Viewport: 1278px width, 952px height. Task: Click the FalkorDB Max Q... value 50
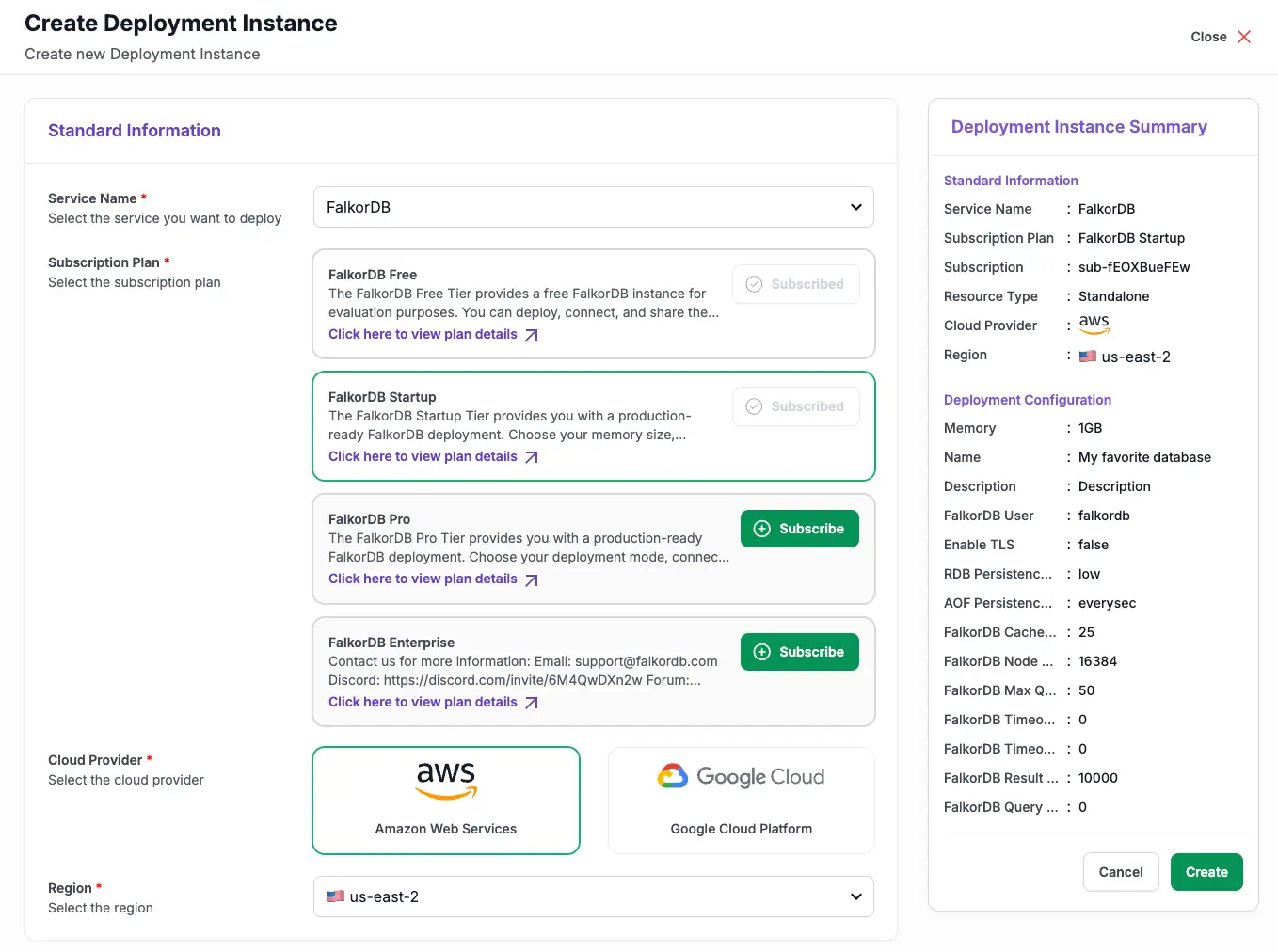point(1086,690)
